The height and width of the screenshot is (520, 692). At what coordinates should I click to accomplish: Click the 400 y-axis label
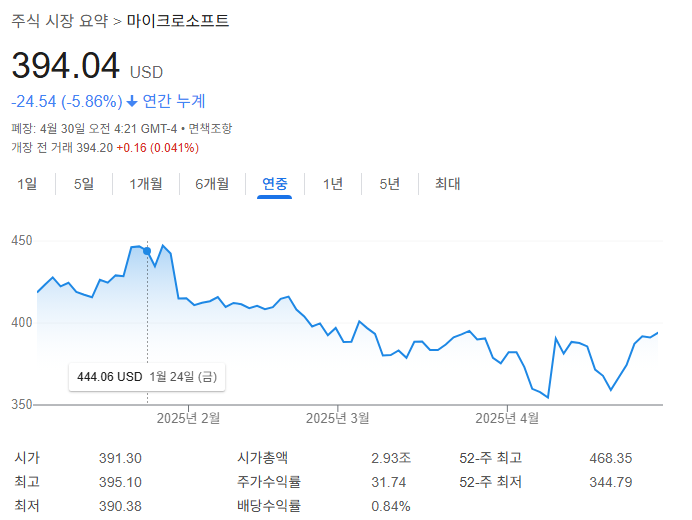click(x=22, y=323)
